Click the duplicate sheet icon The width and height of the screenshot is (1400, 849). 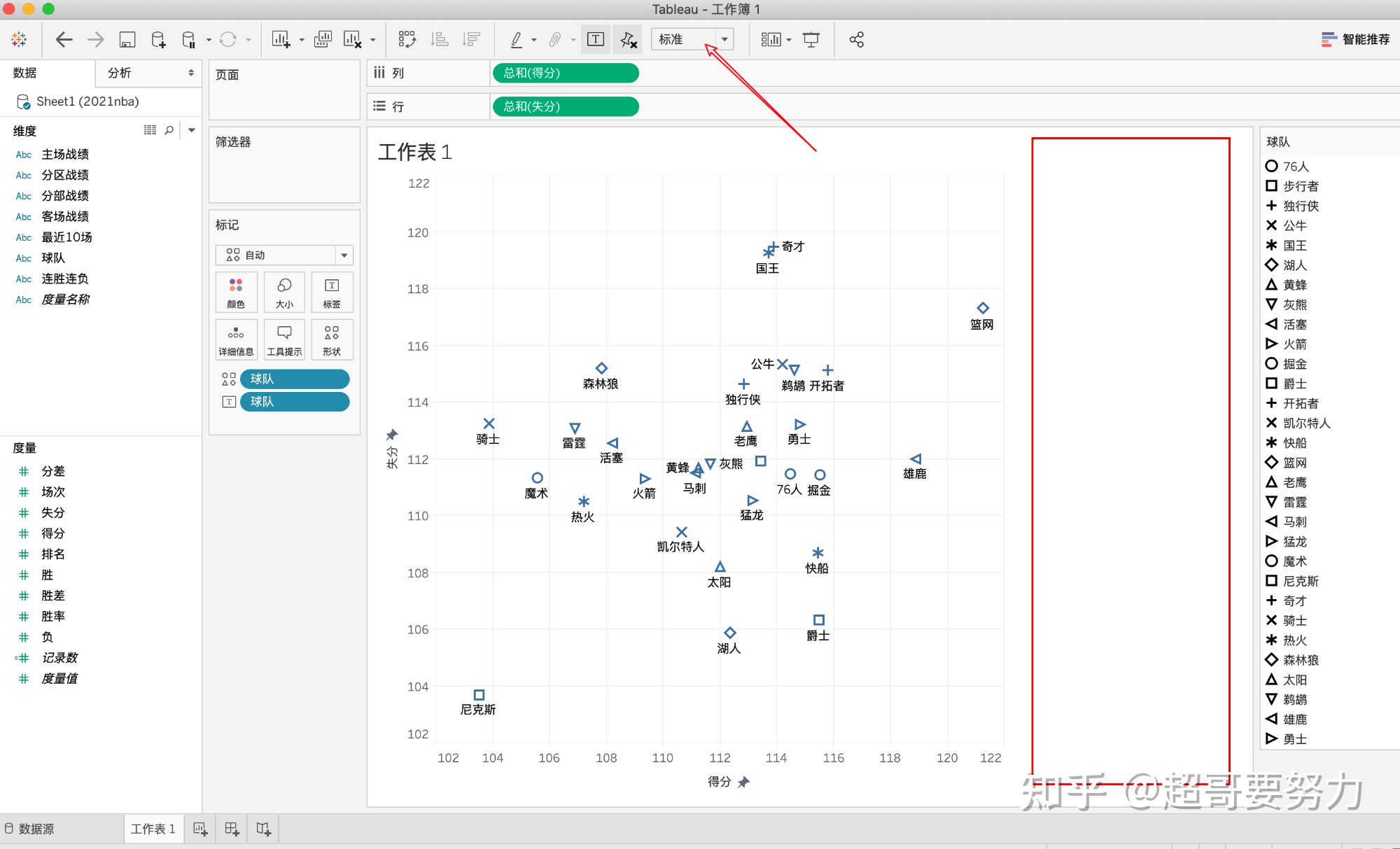pos(323,39)
